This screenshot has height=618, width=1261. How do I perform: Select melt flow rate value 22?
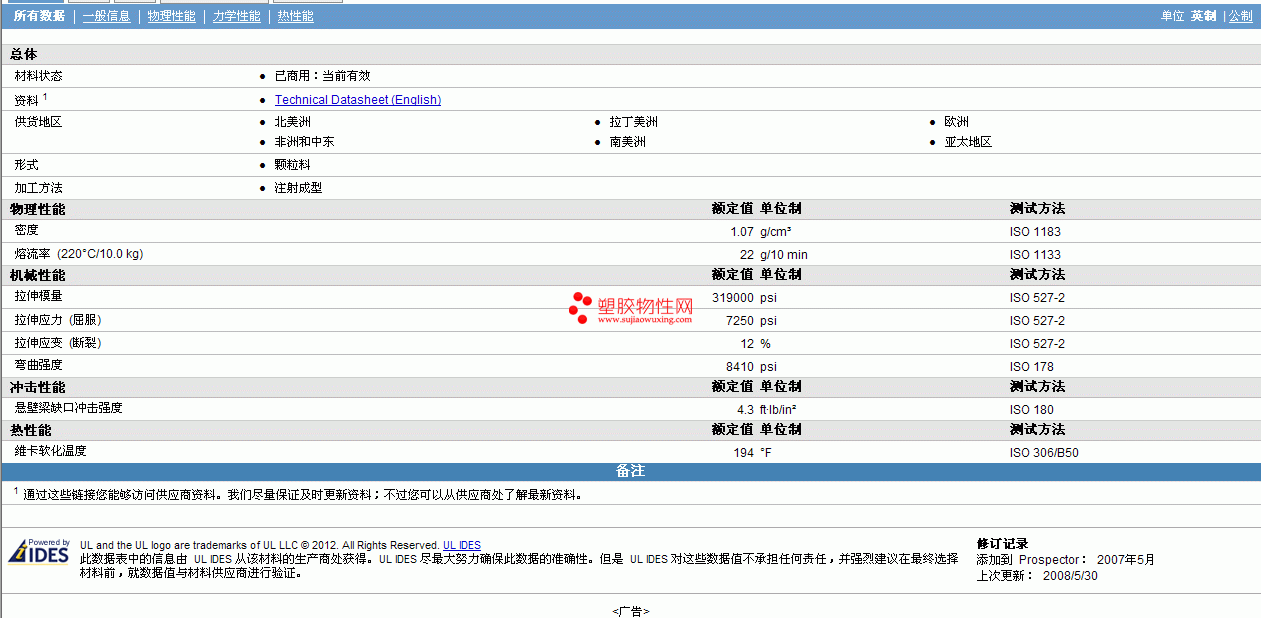(747, 255)
